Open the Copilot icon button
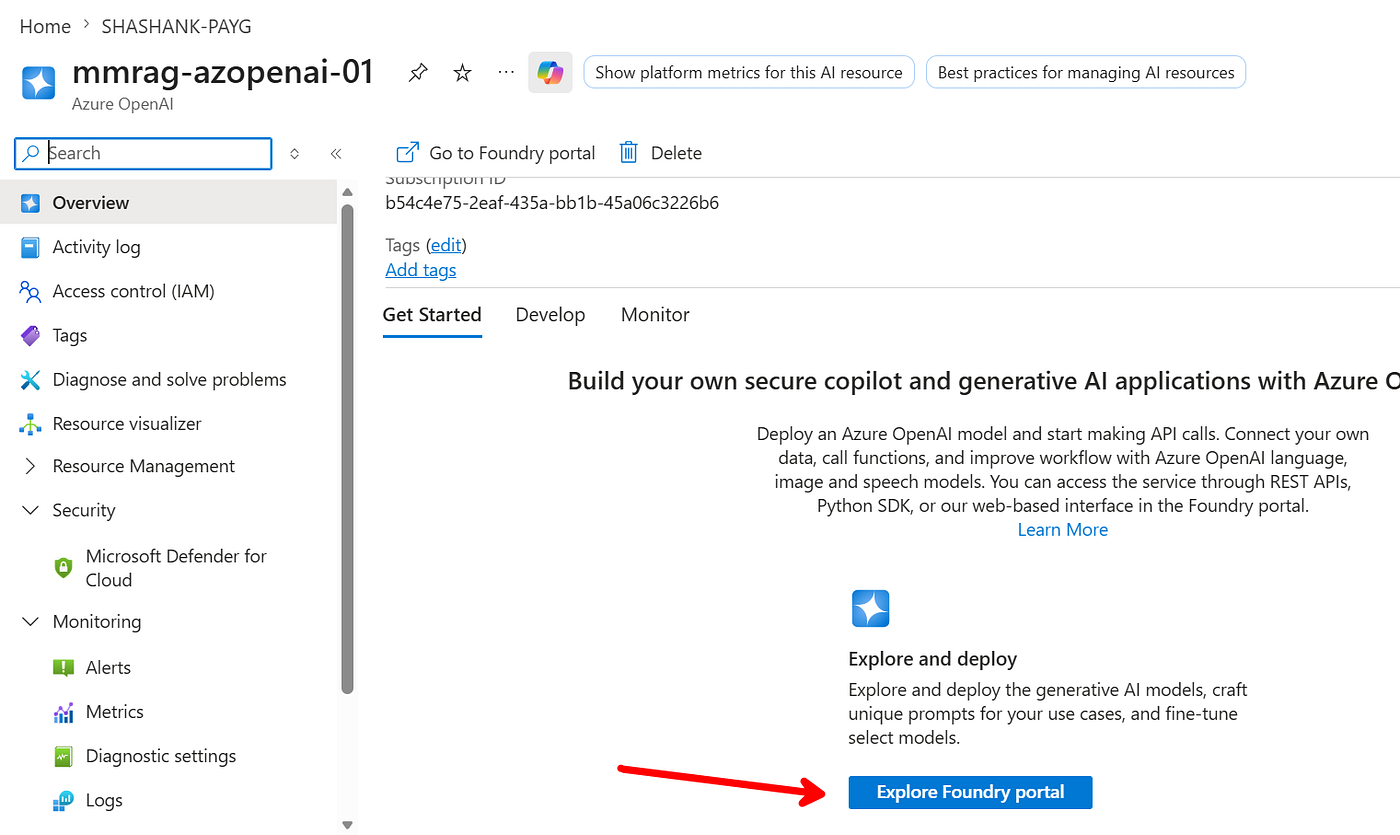The image size is (1400, 835). [x=550, y=73]
